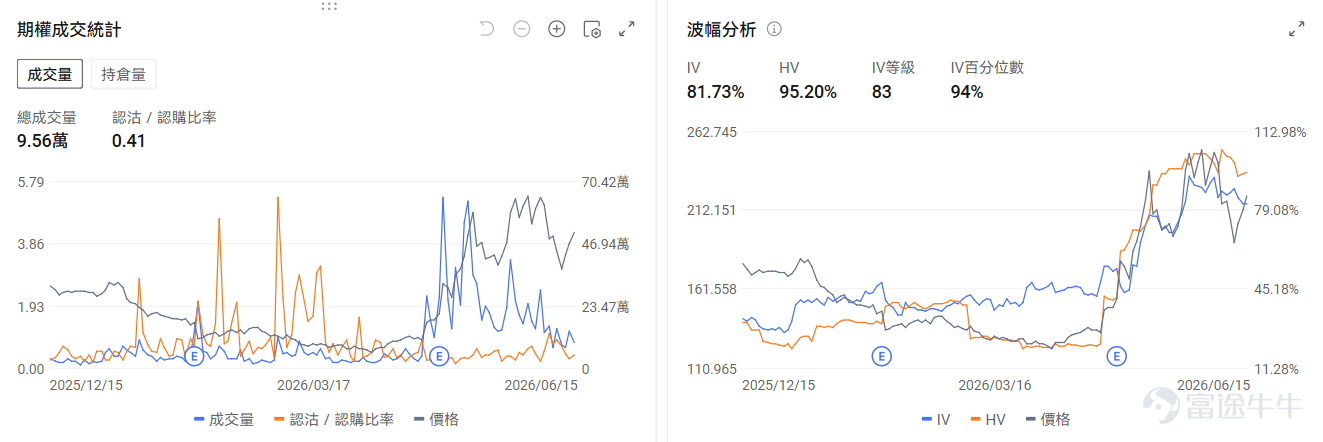Switch to the 持倉量 tab
The width and height of the screenshot is (1323, 442).
(124, 74)
